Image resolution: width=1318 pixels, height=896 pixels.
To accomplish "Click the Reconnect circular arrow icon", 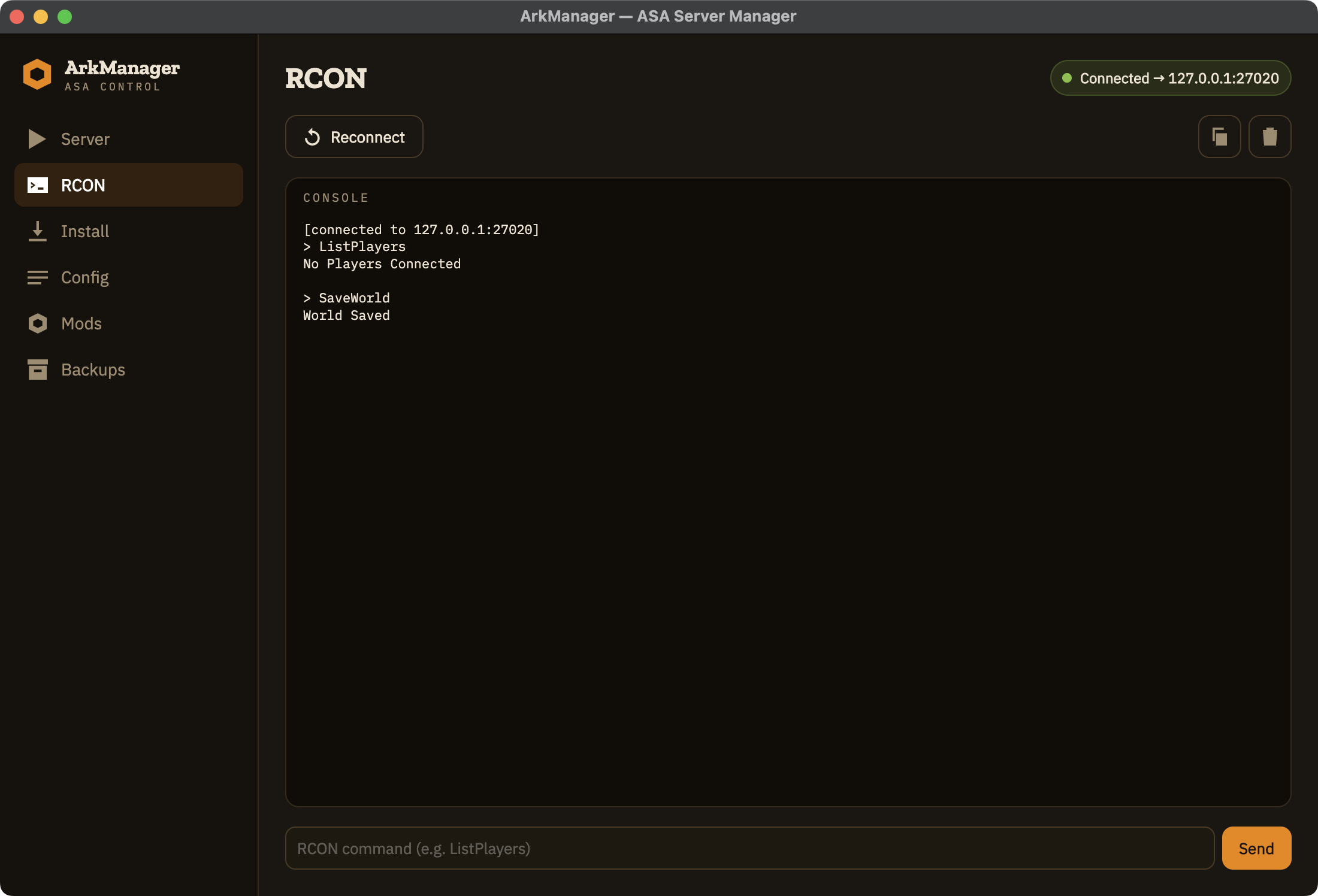I will pos(312,137).
